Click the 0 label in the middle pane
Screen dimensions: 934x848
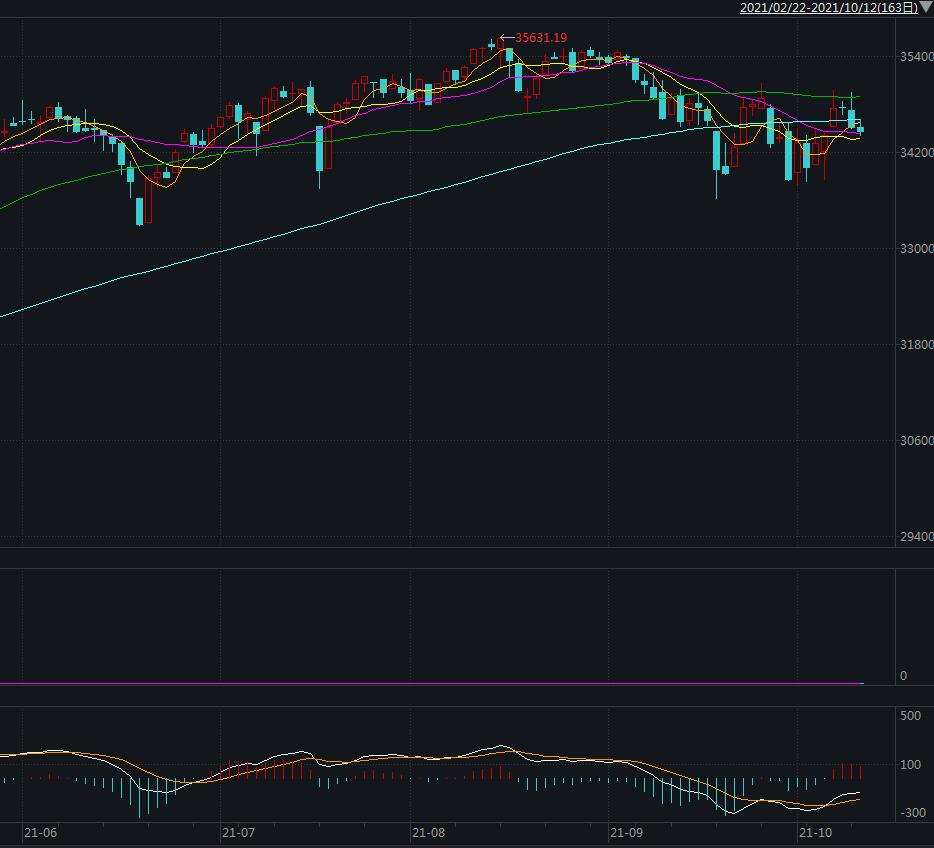point(903,676)
